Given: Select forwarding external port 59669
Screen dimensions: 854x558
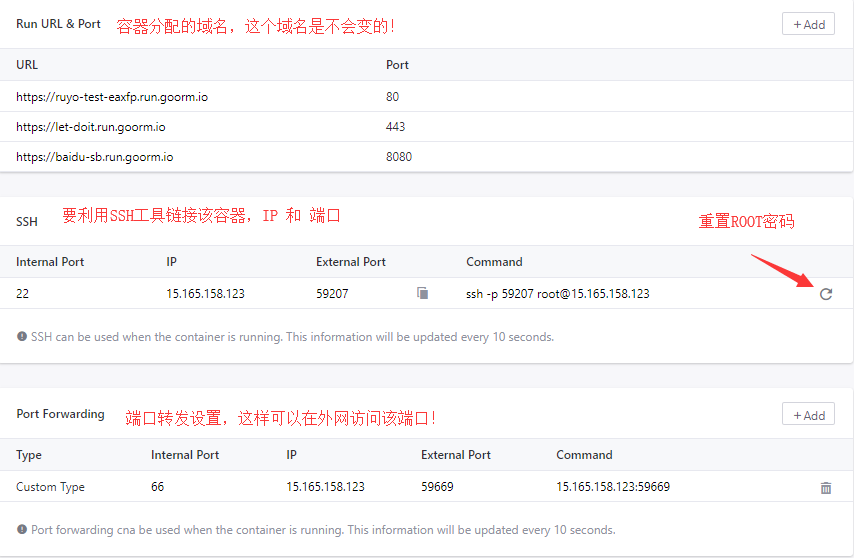Looking at the screenshot, I should [437, 487].
